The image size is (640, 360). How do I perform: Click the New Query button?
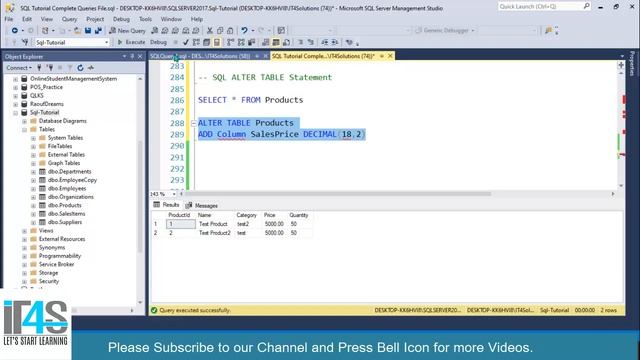pyautogui.click(x=127, y=31)
